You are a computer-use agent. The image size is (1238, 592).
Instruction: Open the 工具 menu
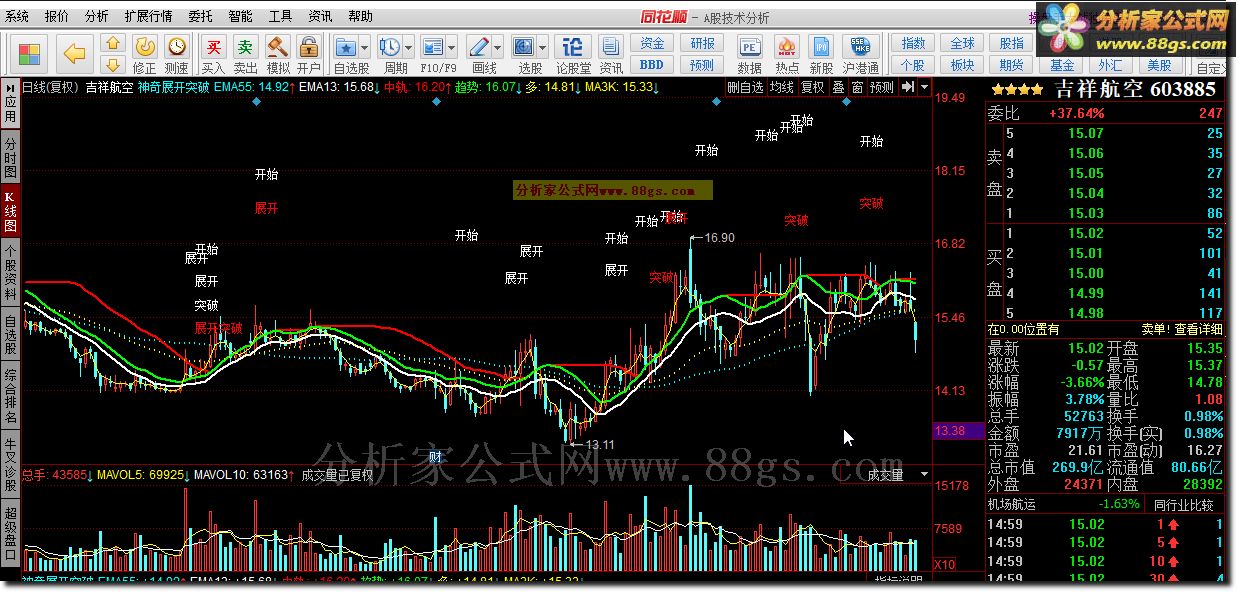coord(281,17)
